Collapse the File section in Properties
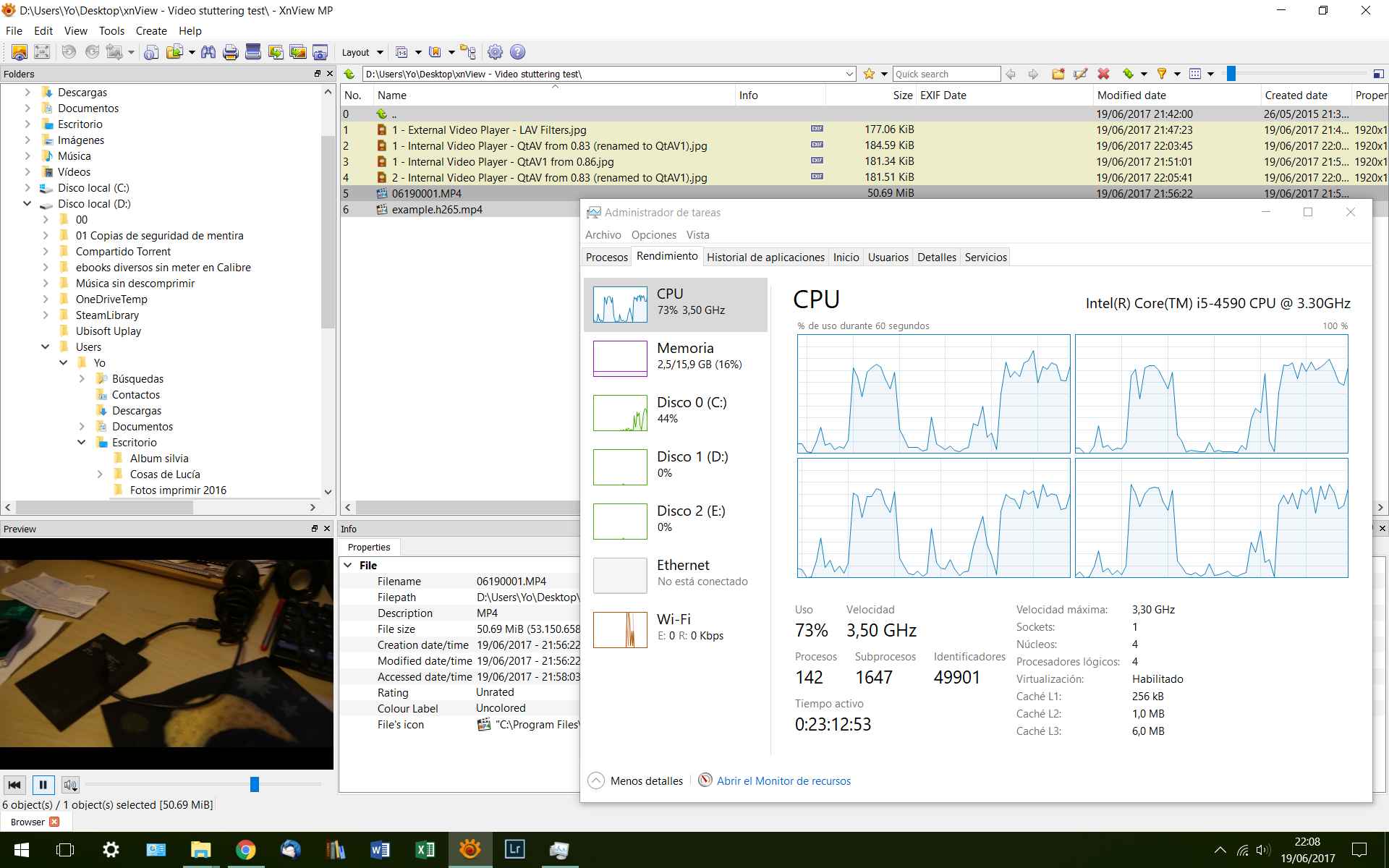Viewport: 1389px width, 868px height. coord(348,566)
